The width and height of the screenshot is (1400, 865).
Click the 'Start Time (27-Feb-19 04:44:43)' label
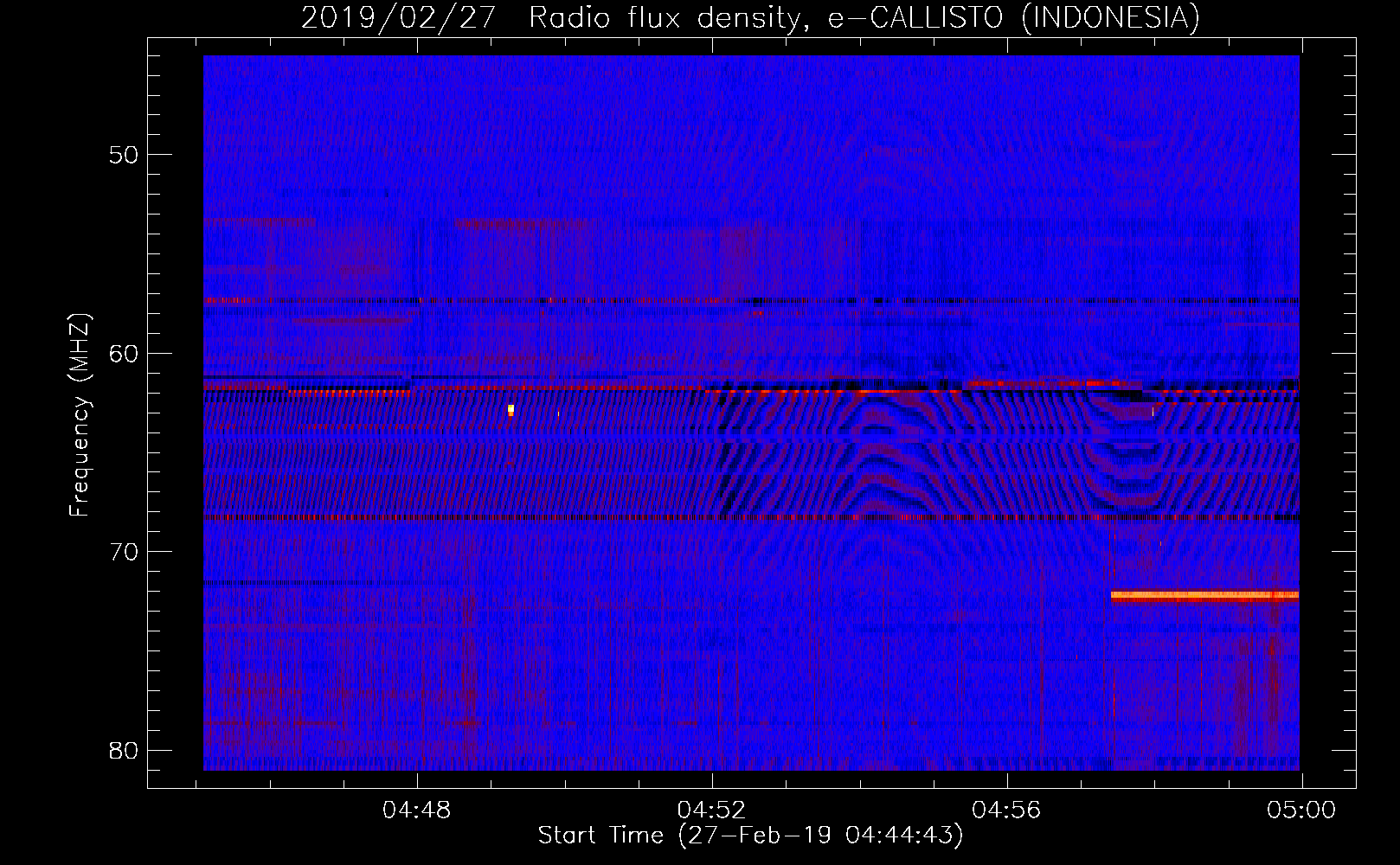pyautogui.click(x=750, y=836)
